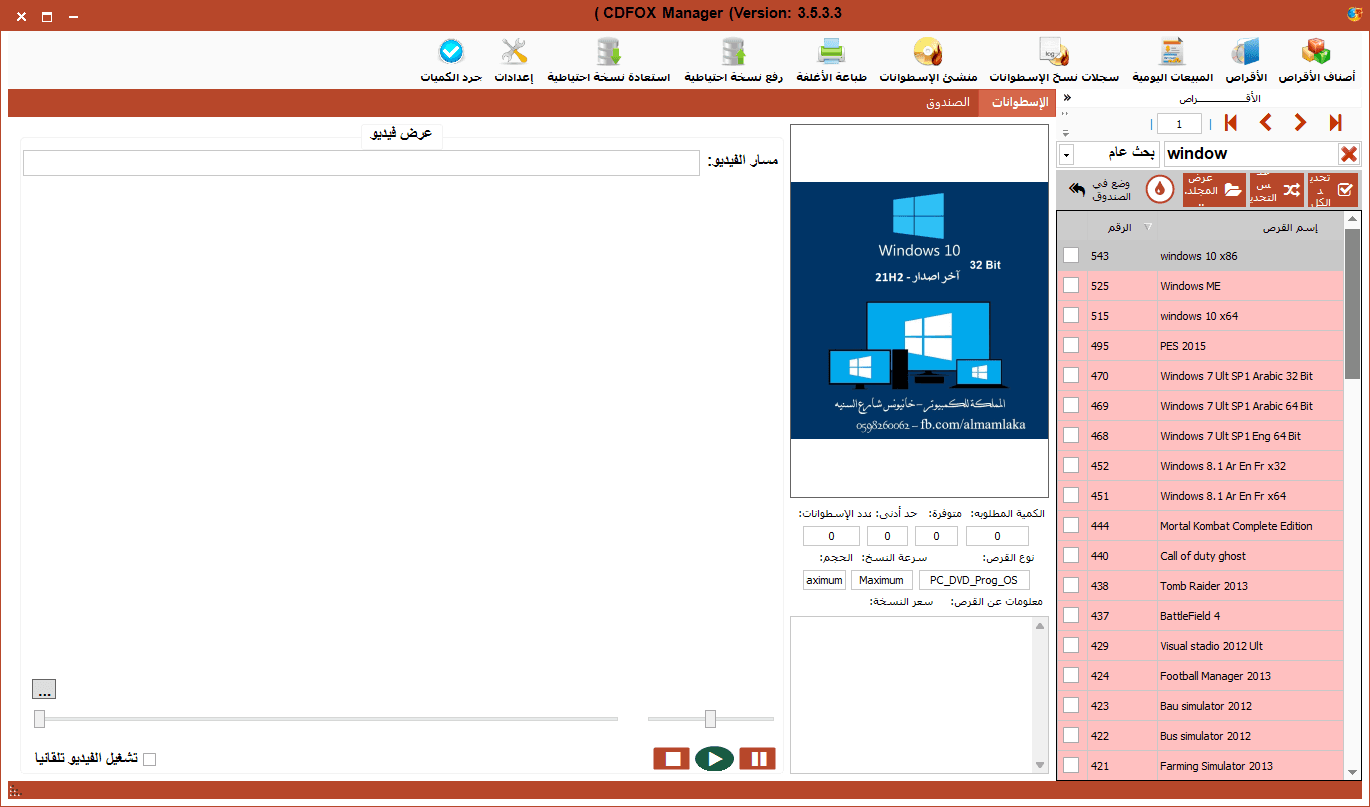
Task: Clear the search with red X
Action: pyautogui.click(x=1348, y=154)
